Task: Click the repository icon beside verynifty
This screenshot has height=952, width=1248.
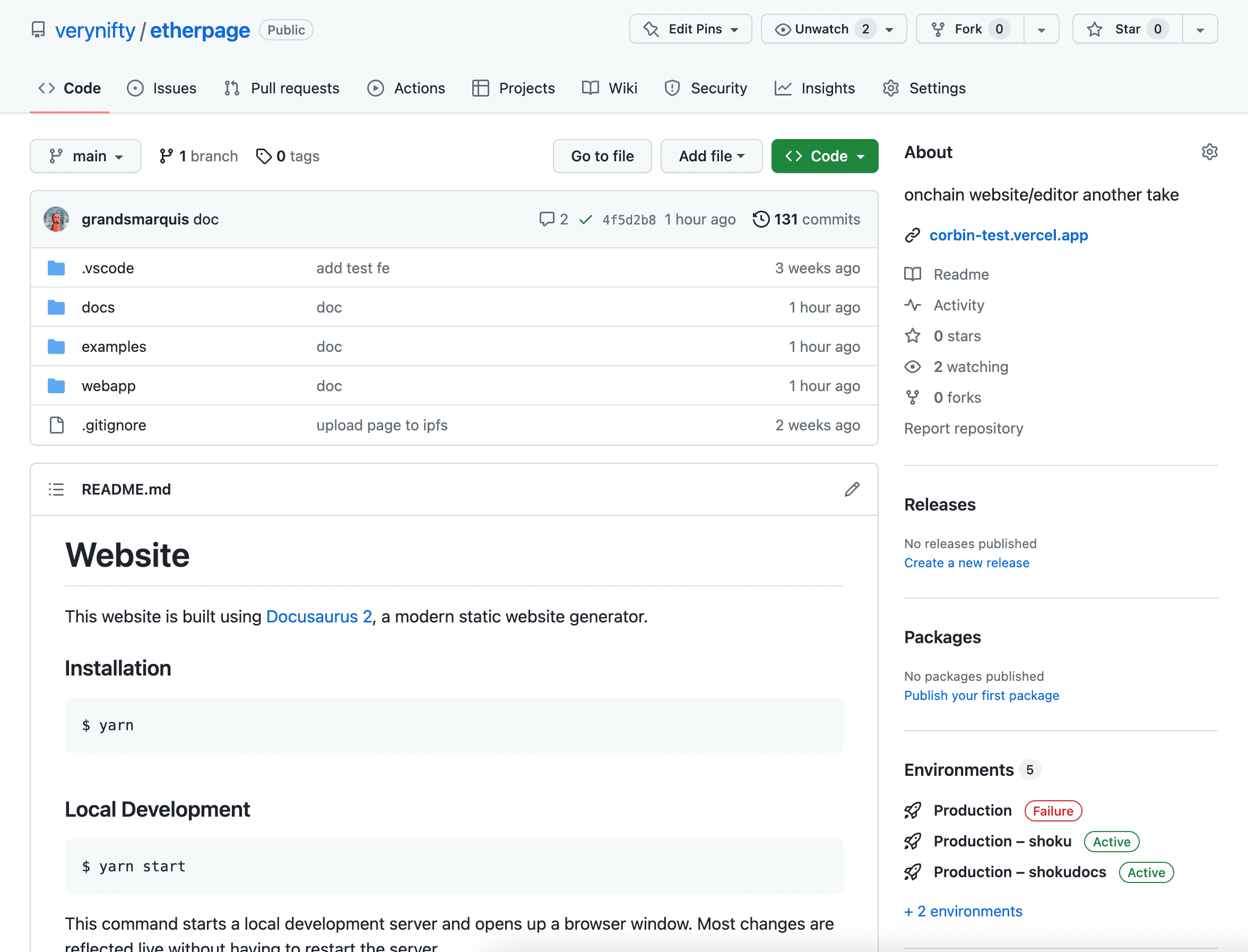Action: point(38,30)
